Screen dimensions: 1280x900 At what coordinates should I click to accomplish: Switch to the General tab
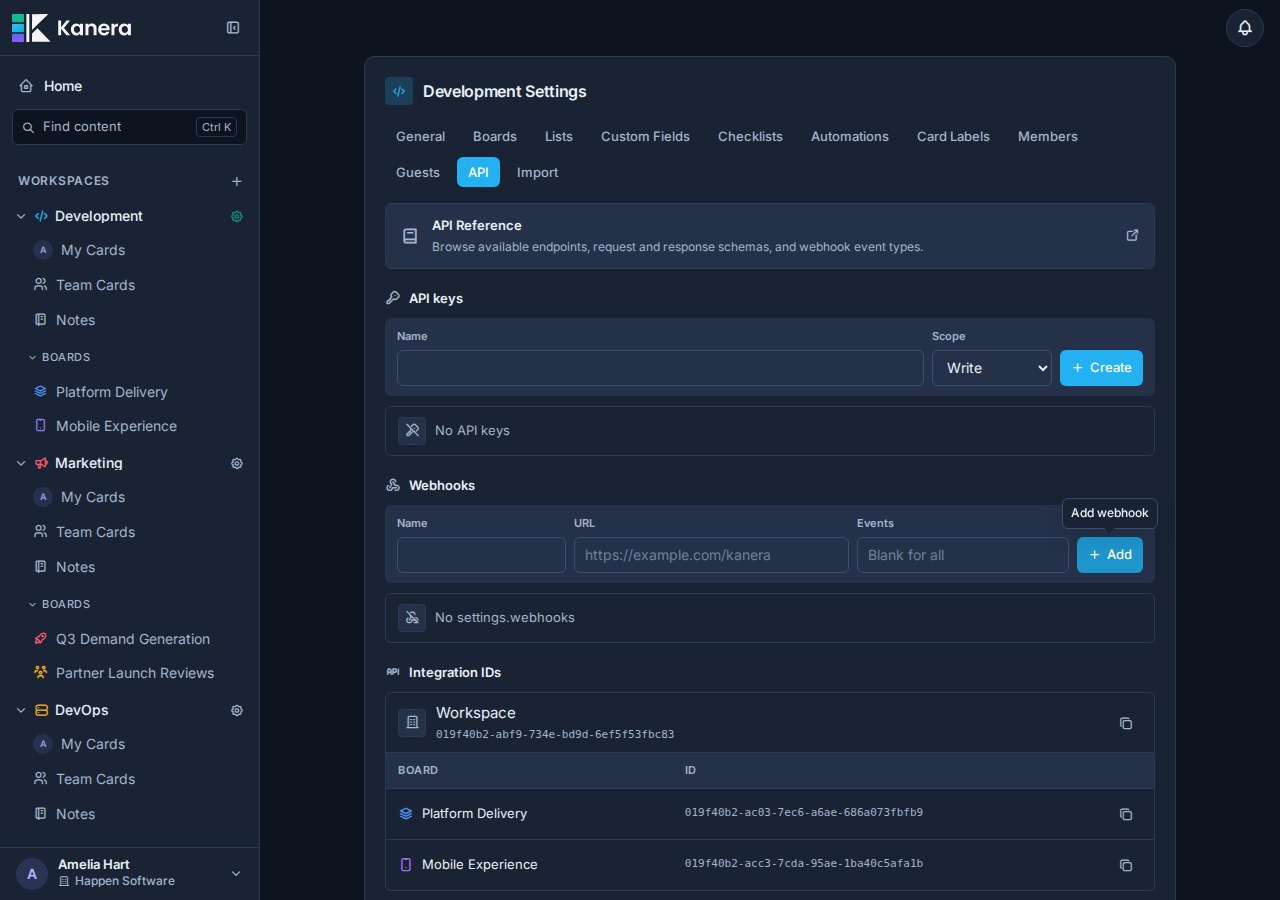pyautogui.click(x=420, y=136)
